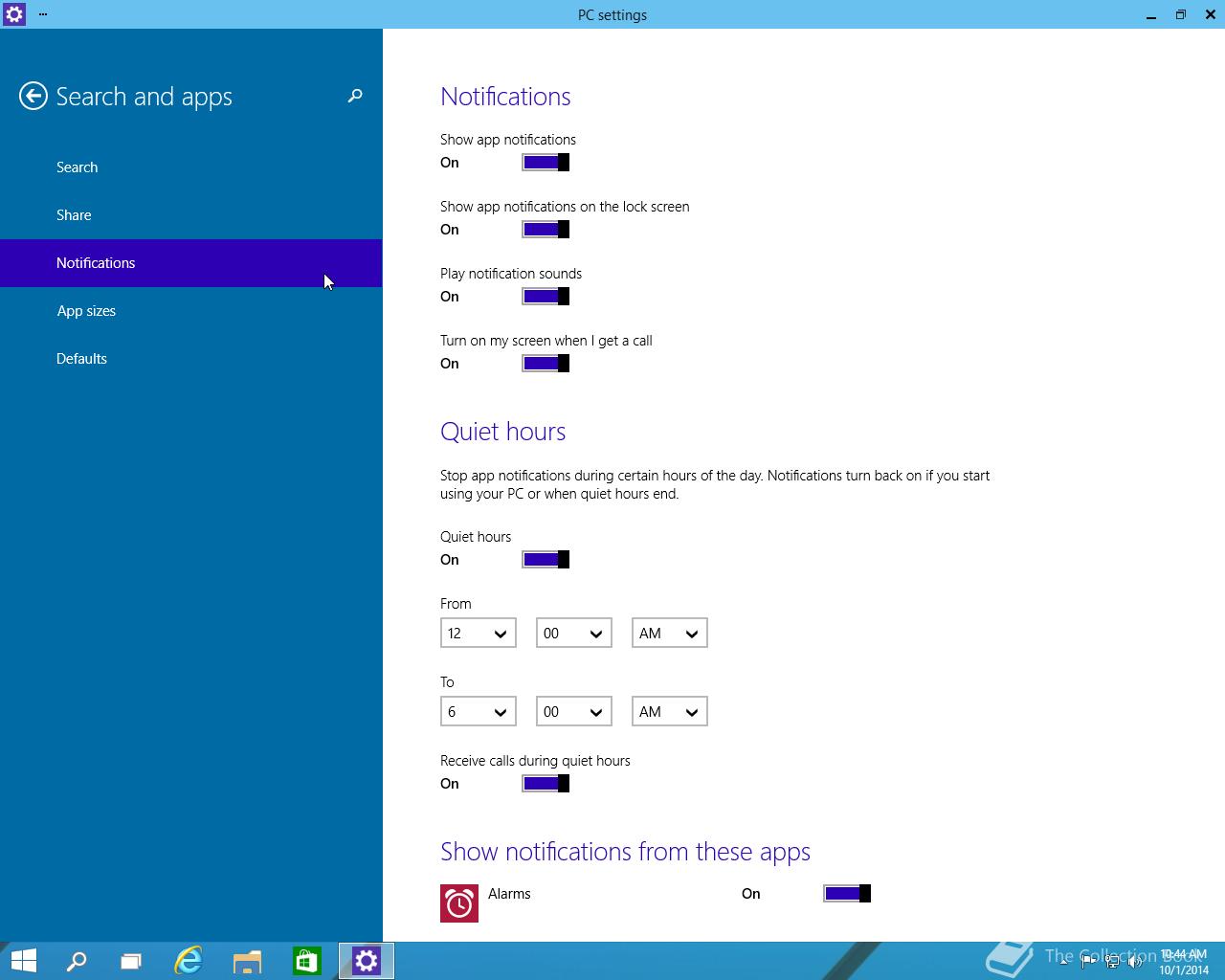The image size is (1225, 980).
Task: Open search using the magnifier icon in sidebar
Action: 355,96
